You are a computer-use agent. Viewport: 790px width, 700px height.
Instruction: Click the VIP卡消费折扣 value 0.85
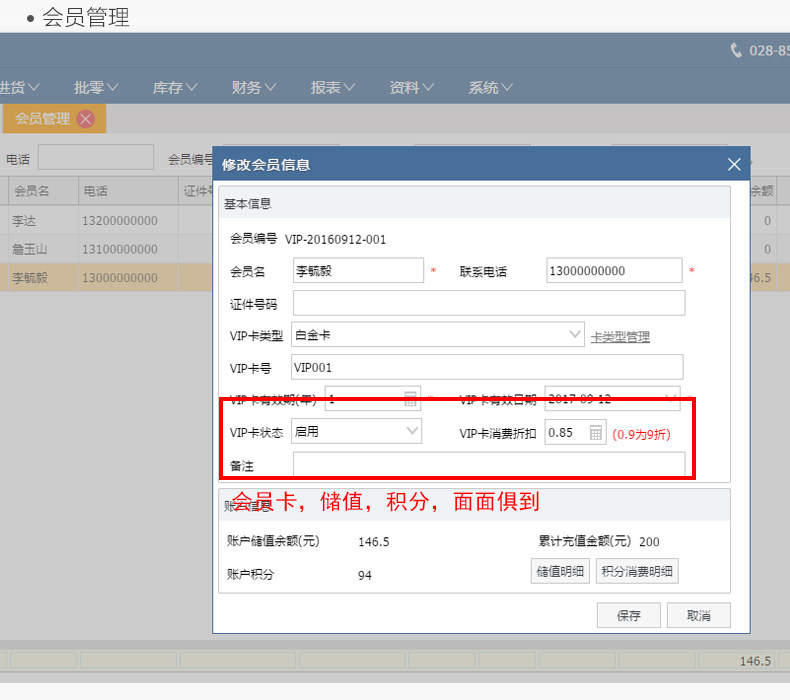560,433
